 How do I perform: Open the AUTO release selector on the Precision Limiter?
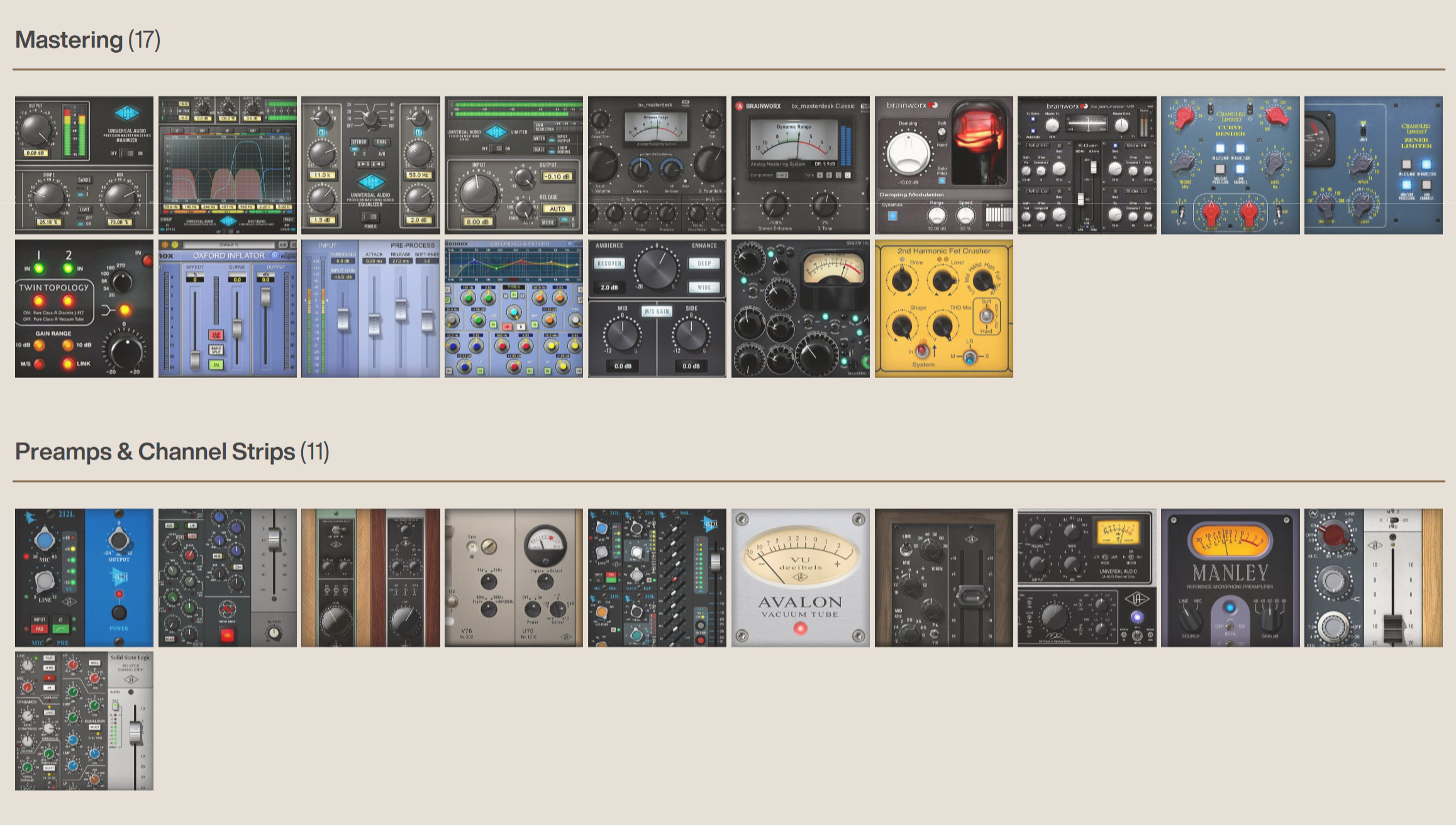(x=557, y=208)
